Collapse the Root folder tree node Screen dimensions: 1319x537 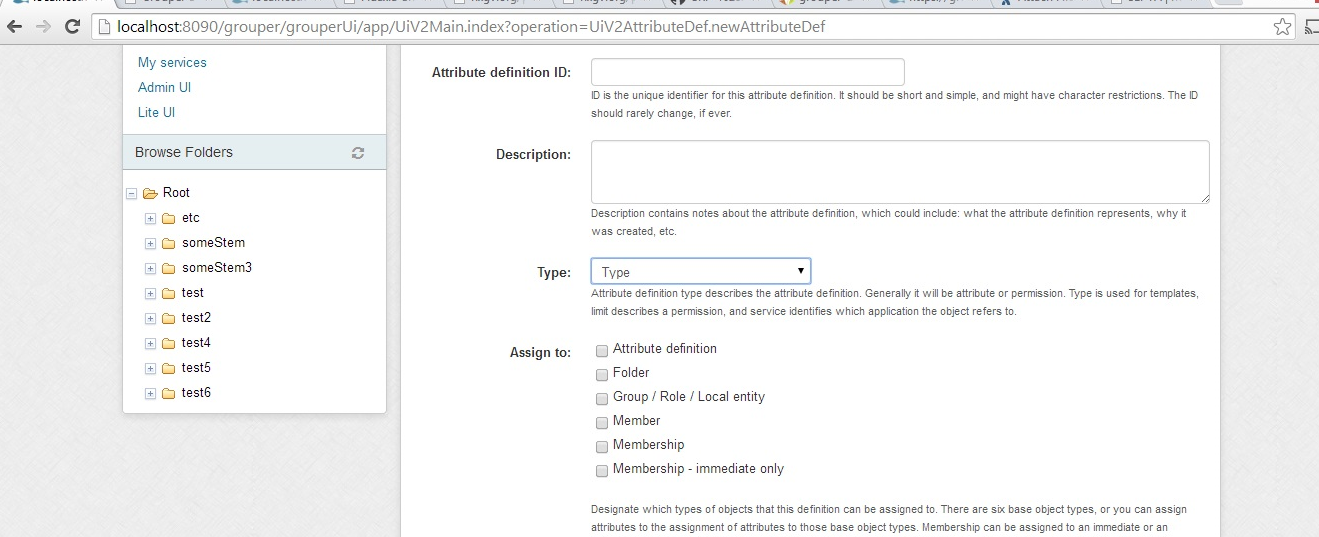click(131, 193)
